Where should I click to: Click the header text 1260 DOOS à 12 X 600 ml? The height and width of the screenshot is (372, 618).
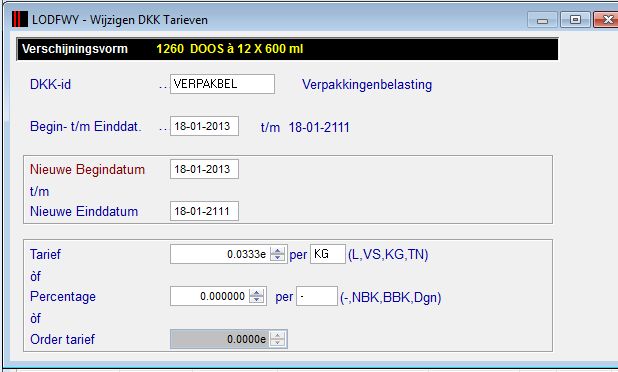229,49
